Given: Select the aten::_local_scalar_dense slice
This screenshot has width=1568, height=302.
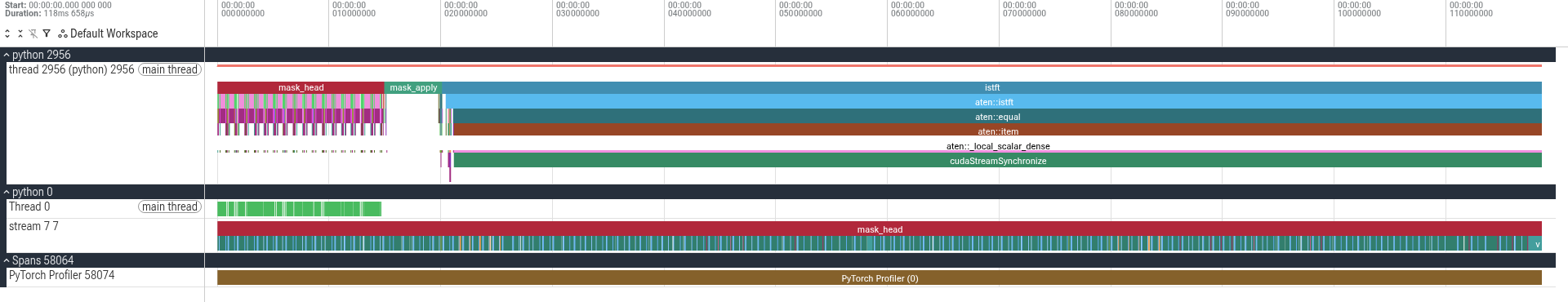Looking at the screenshot, I should [x=997, y=146].
